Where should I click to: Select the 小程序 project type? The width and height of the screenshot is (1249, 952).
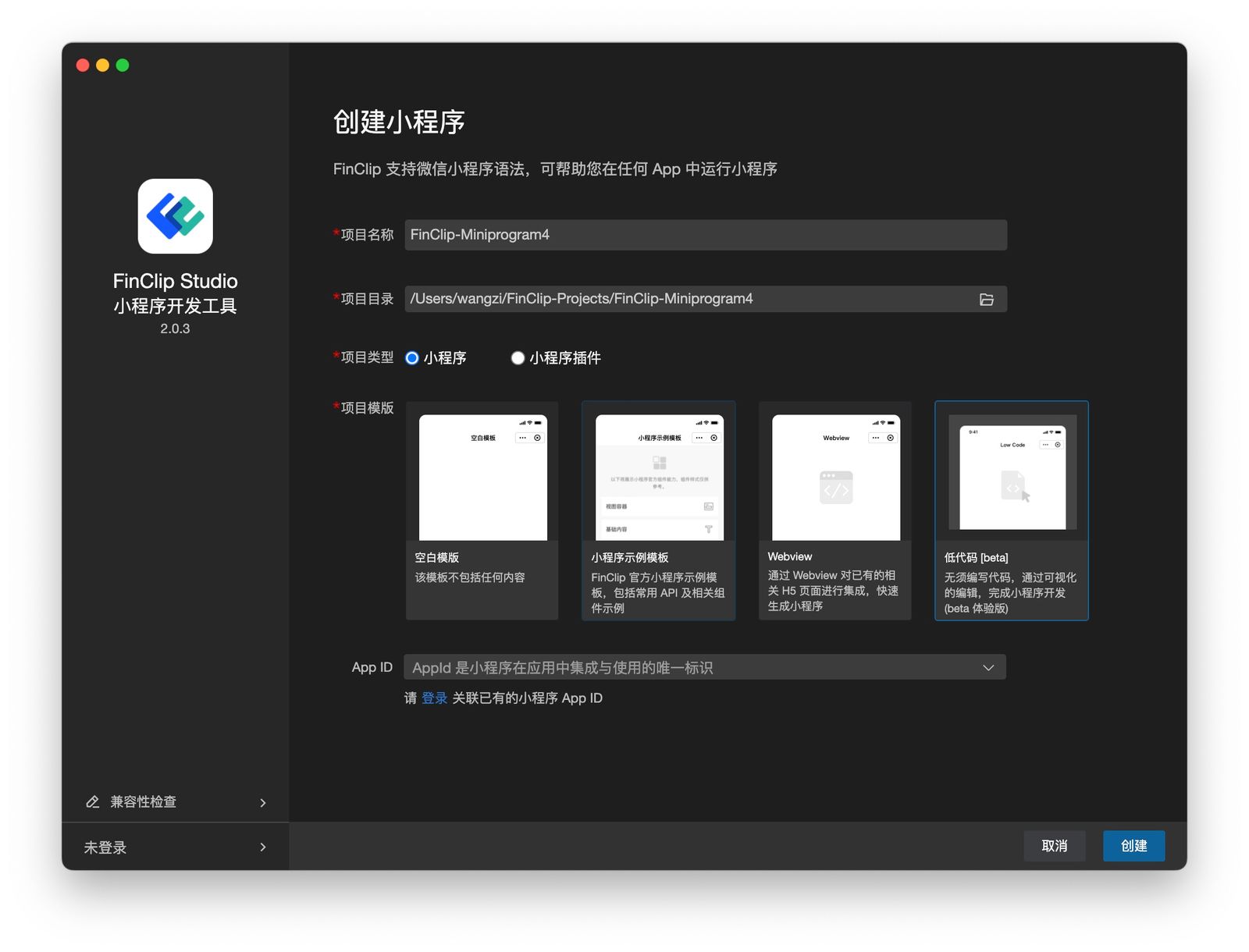click(x=411, y=358)
